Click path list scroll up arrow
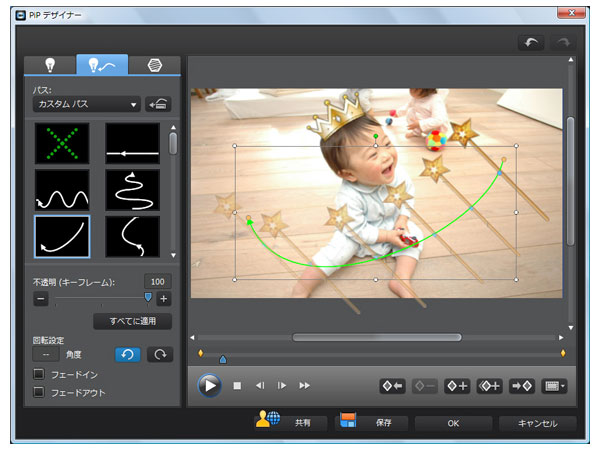Viewport: 600px width, 450px height. (173, 127)
